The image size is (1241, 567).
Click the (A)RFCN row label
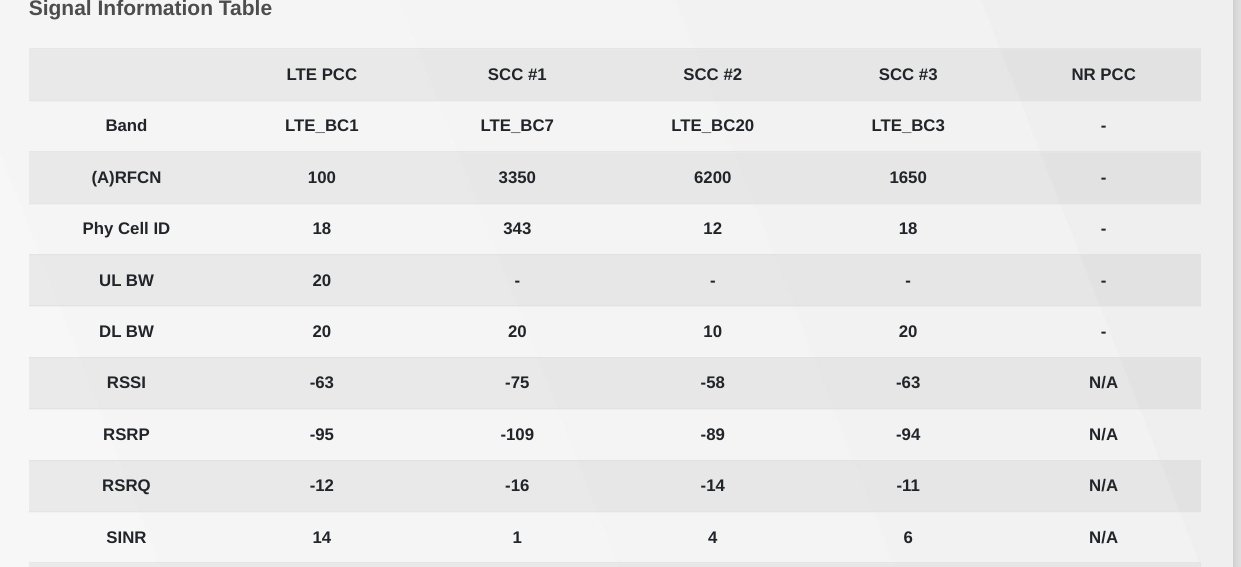tap(126, 177)
